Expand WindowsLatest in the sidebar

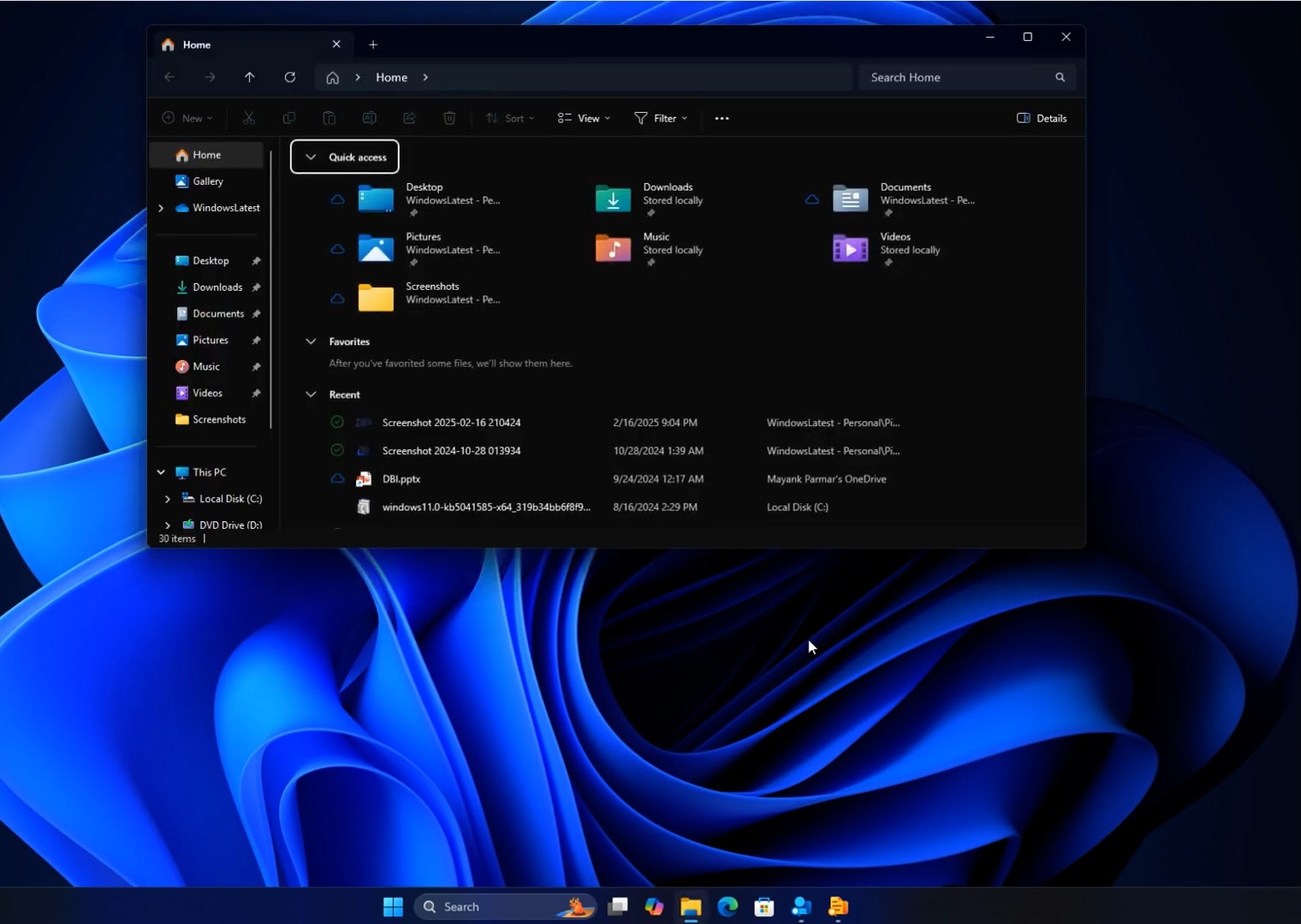tap(161, 208)
